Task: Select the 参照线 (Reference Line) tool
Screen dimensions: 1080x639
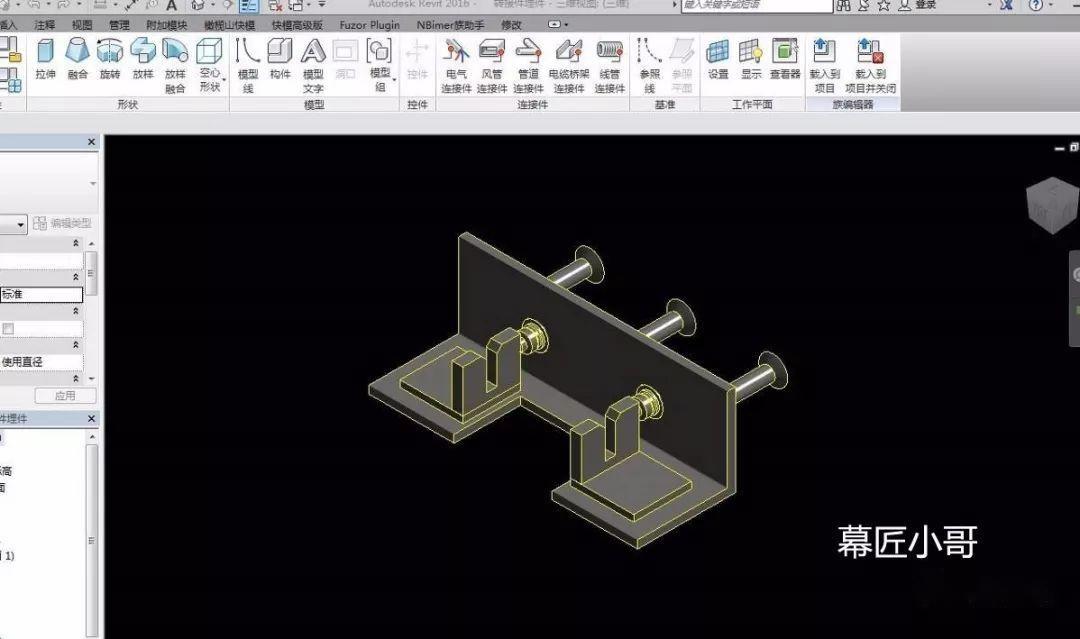Action: [x=649, y=66]
